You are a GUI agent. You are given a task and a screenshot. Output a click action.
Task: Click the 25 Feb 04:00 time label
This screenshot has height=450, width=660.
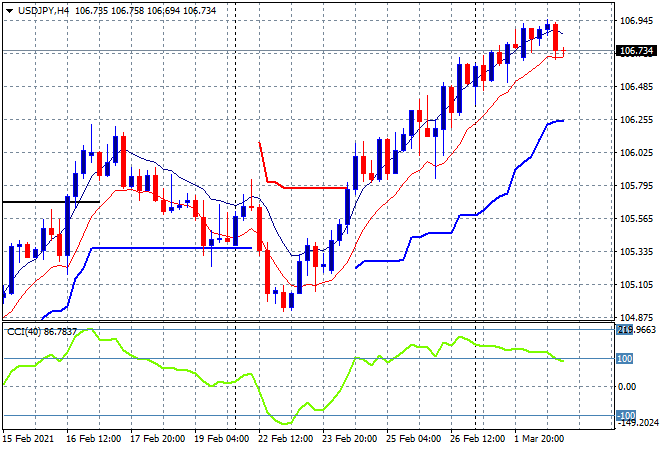pos(413,439)
